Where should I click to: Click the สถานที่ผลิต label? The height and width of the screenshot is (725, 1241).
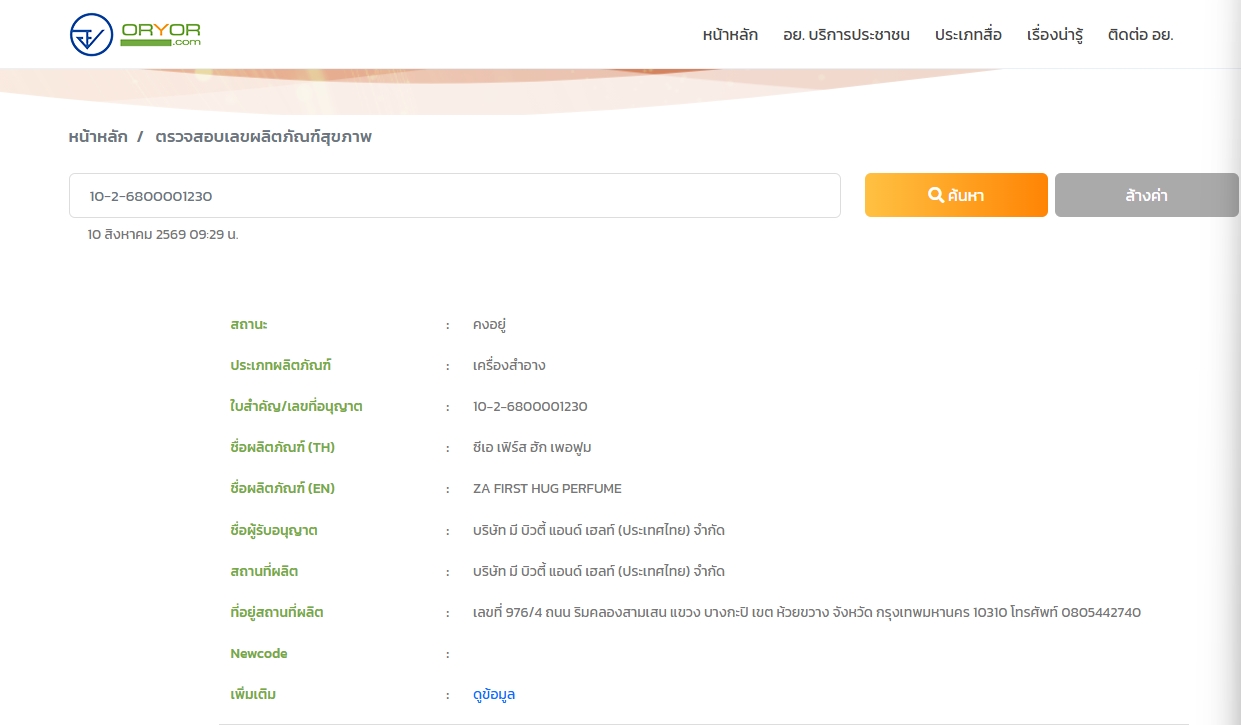point(264,571)
